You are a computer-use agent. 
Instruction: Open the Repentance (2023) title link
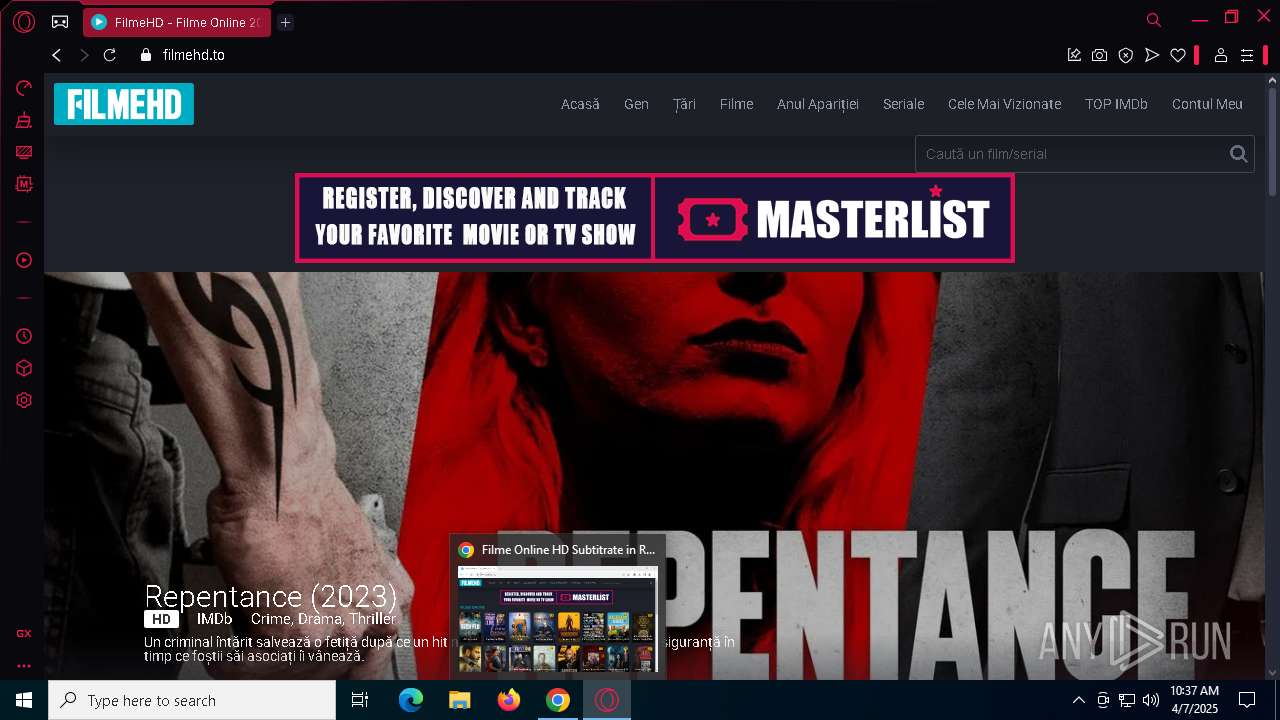coord(271,596)
